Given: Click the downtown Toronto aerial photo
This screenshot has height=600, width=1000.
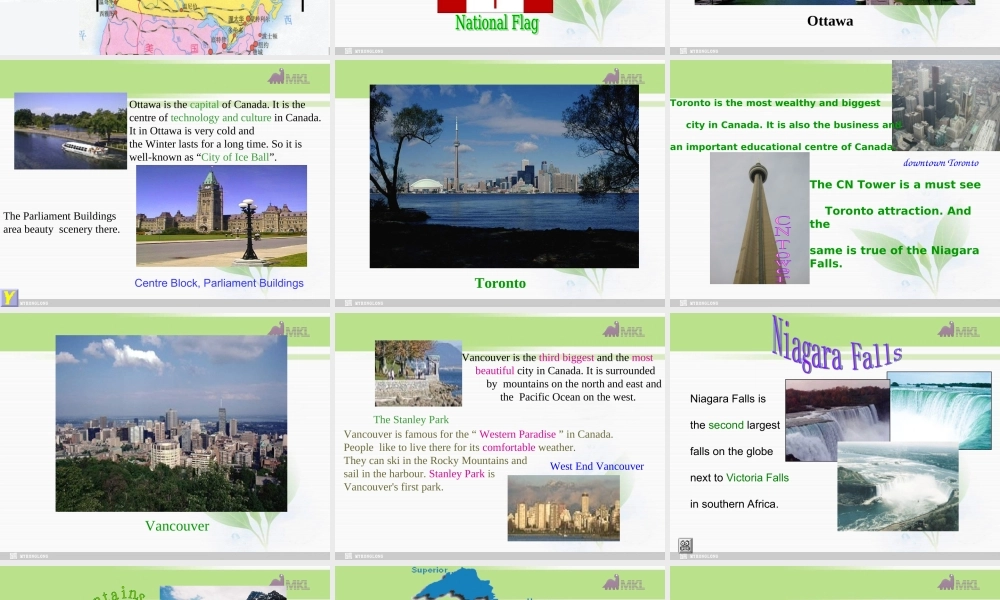Looking at the screenshot, I should coord(945,105).
